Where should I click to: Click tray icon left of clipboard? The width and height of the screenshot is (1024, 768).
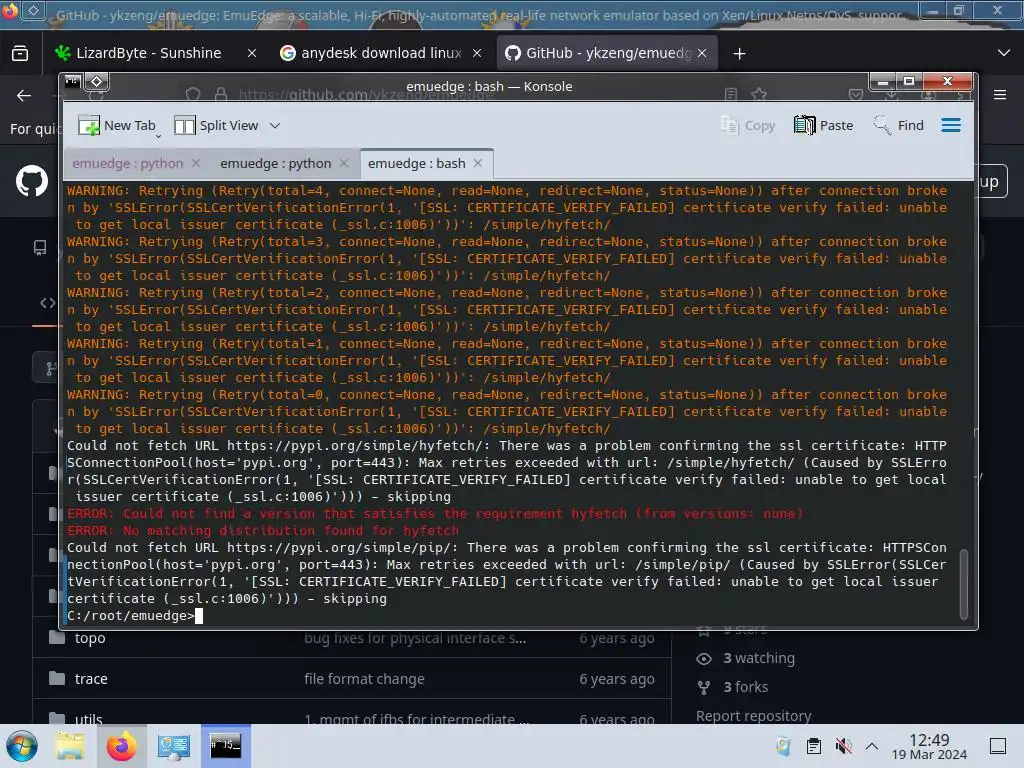(784, 746)
